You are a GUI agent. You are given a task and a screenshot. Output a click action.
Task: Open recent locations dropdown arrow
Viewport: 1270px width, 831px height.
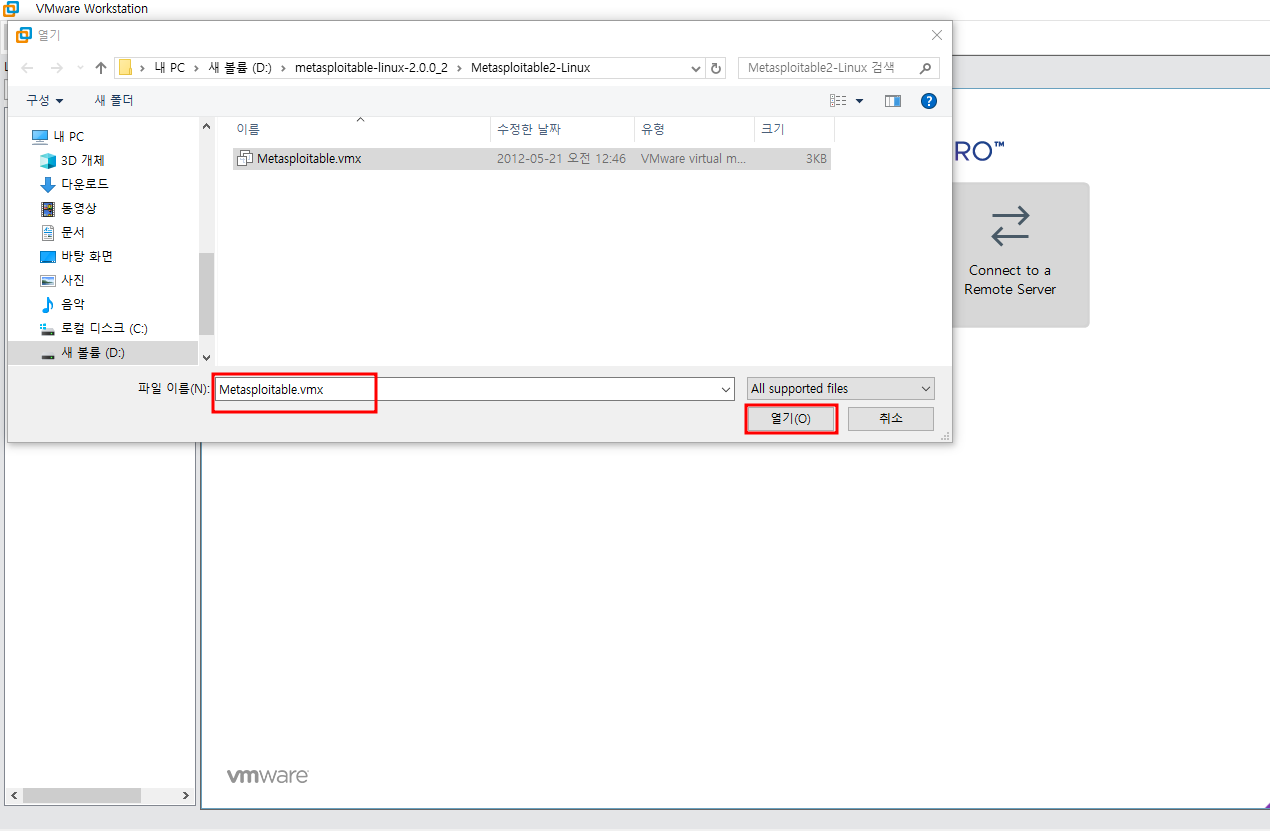point(78,68)
